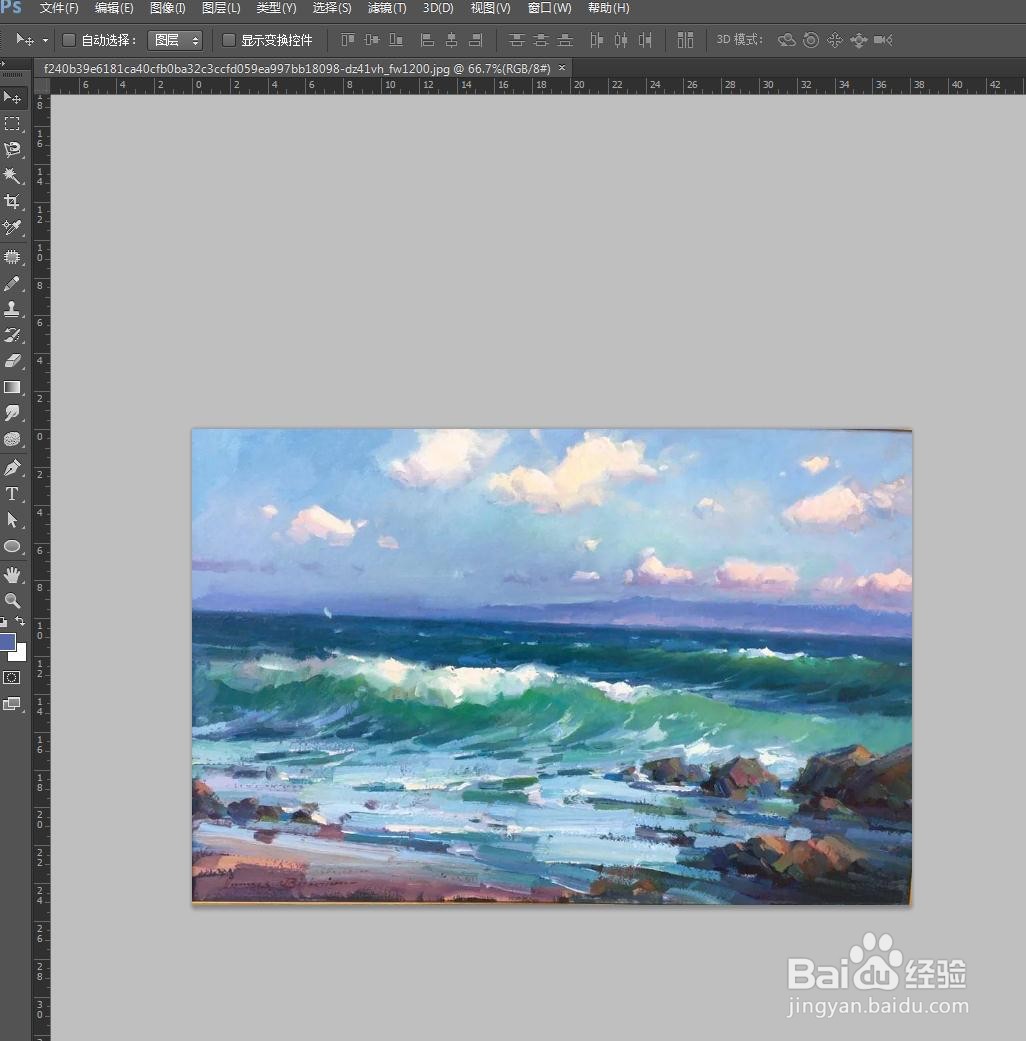This screenshot has width=1026, height=1041.
Task: Click Align Horizontal Centers icon
Action: 452,40
